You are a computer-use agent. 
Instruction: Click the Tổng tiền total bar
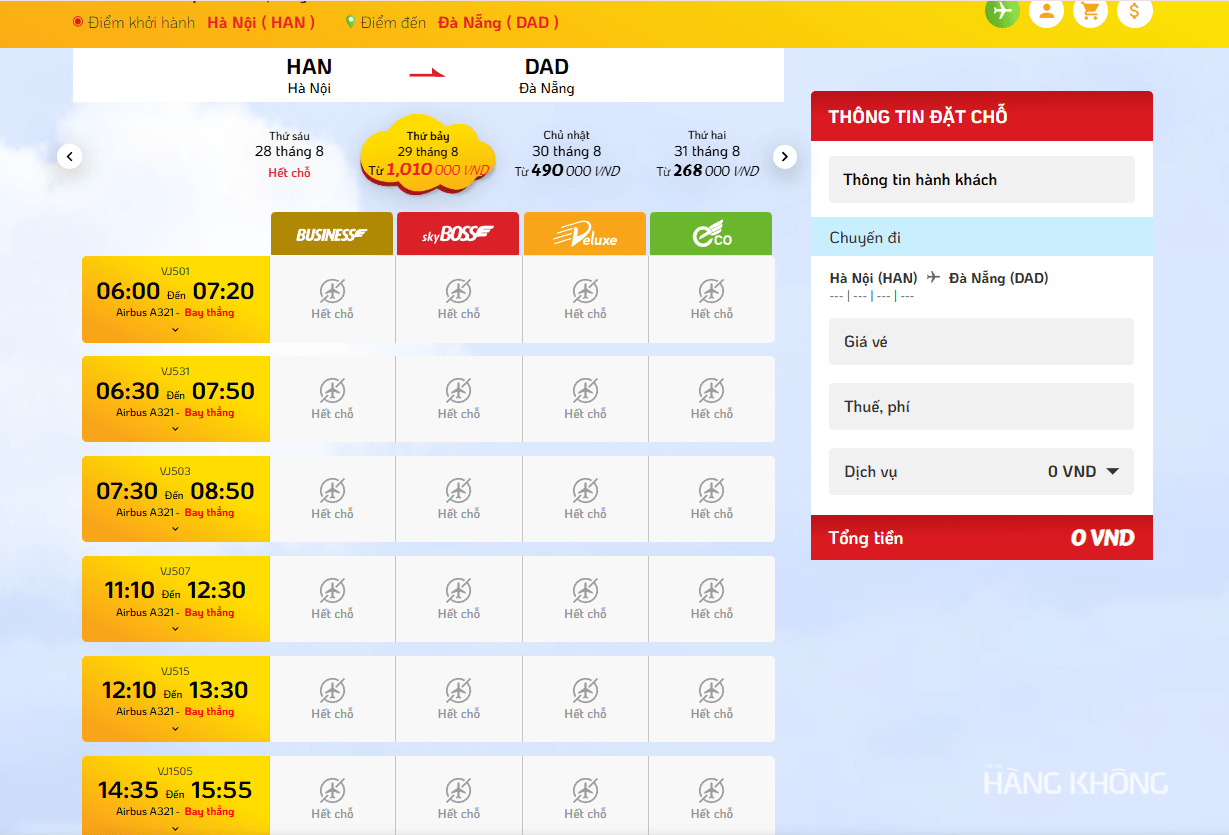[x=982, y=538]
